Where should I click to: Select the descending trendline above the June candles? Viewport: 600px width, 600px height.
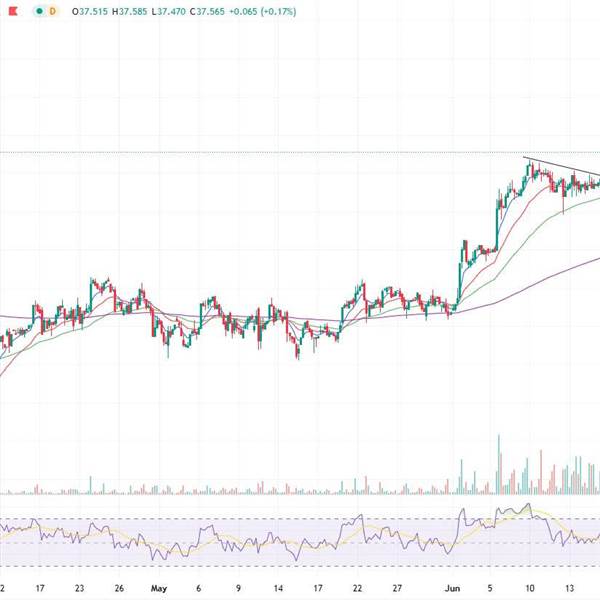(561, 166)
